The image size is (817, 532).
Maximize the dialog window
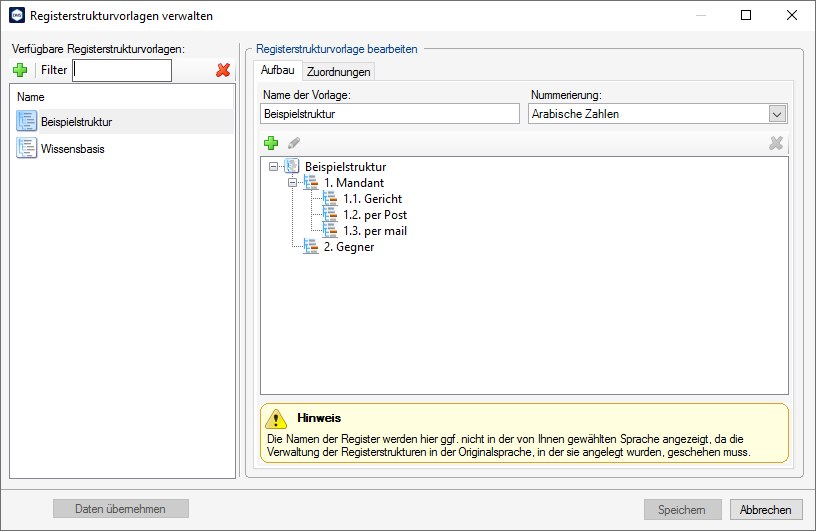[746, 15]
